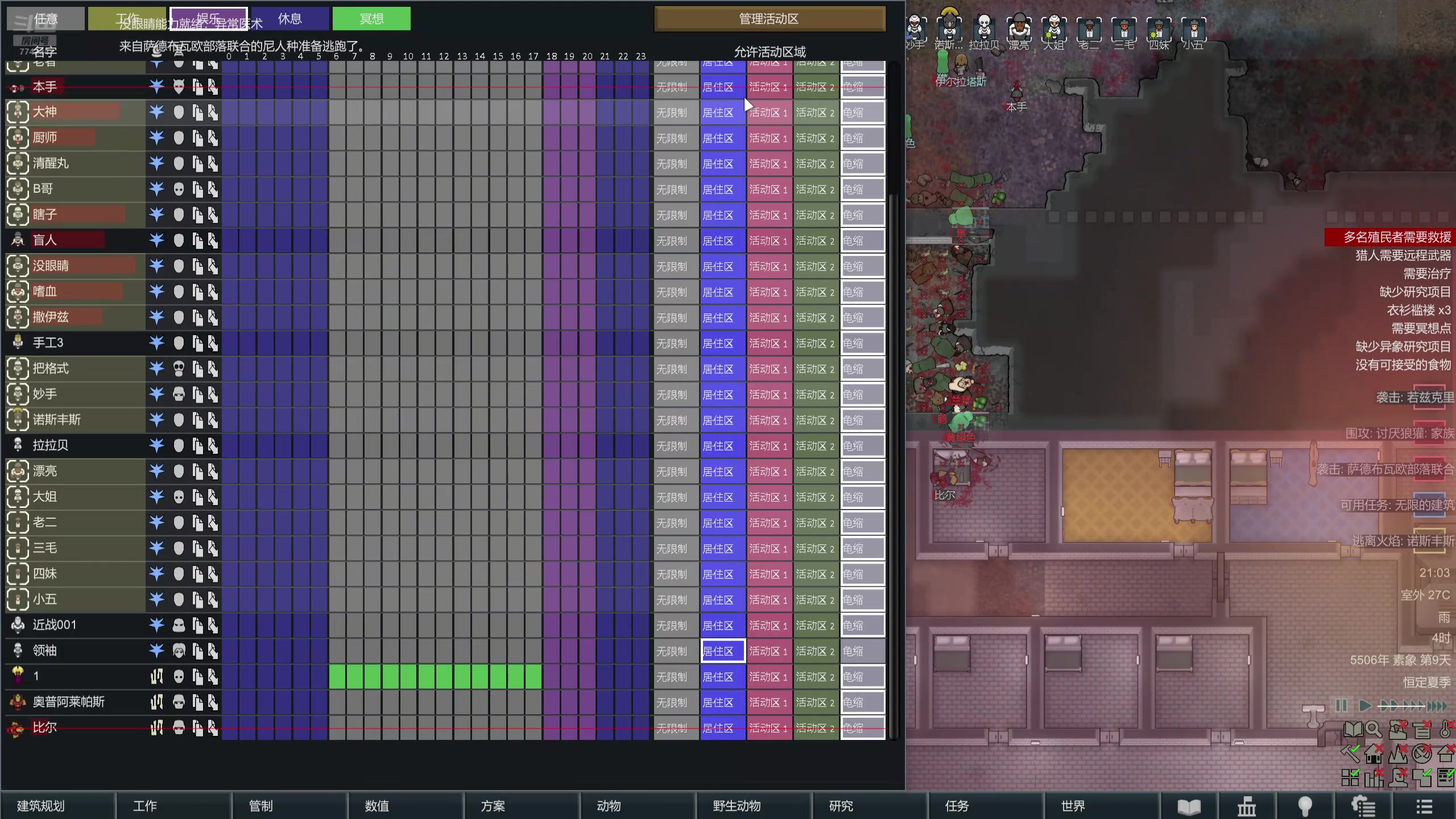Click the portrait frame beside 嗜血

18,291
